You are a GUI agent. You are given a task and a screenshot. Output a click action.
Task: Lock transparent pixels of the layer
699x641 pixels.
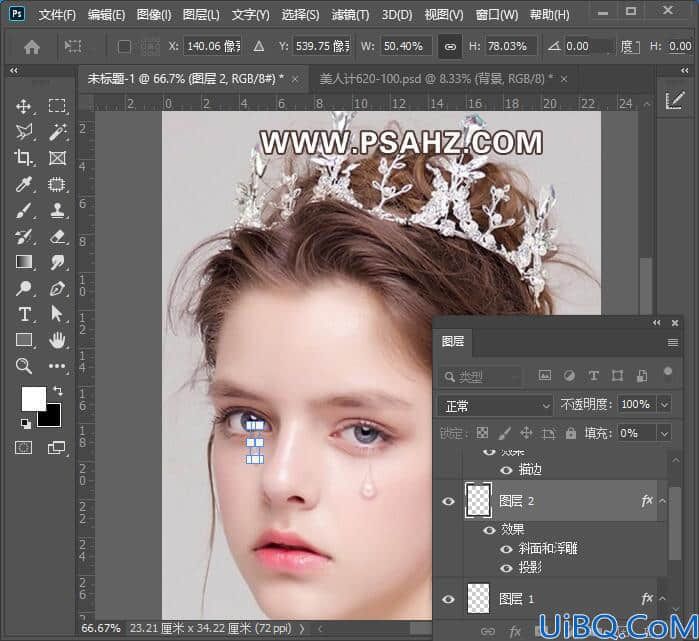point(482,433)
